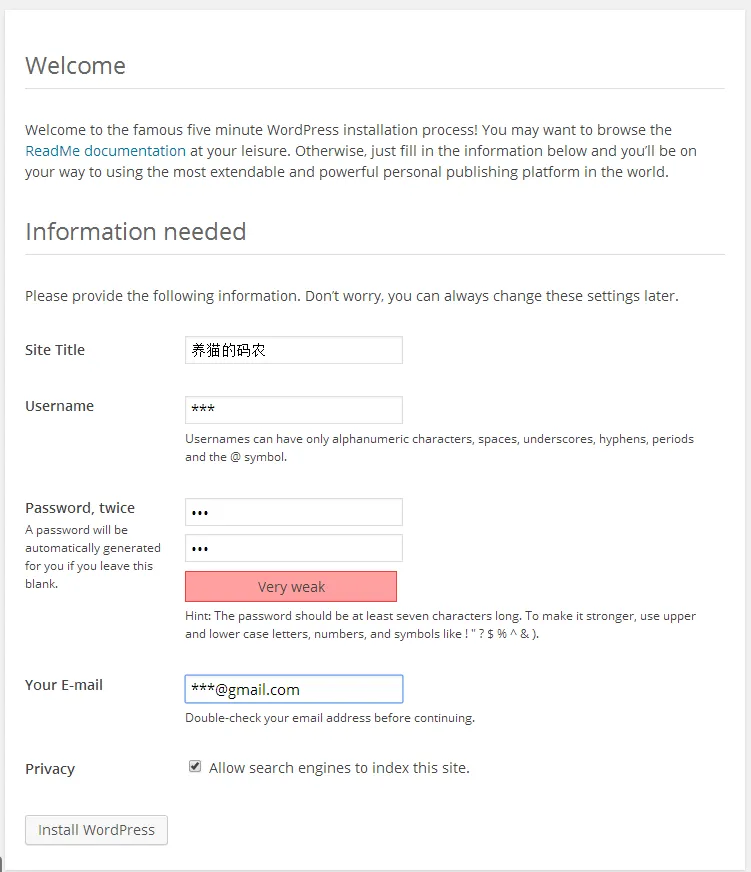The width and height of the screenshot is (751, 872).
Task: Click the username allowed characters hint text
Action: pyautogui.click(x=439, y=448)
